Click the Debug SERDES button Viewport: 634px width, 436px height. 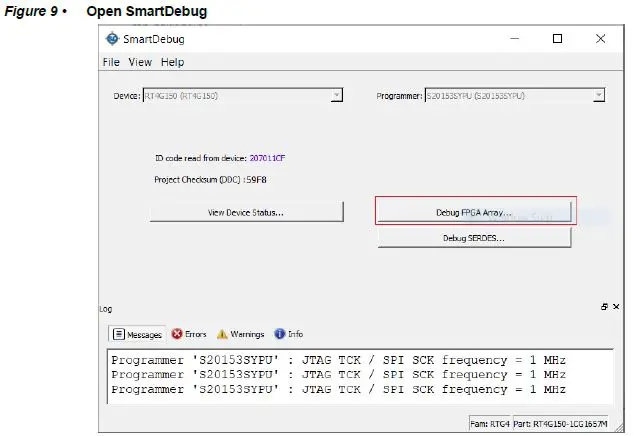point(474,238)
